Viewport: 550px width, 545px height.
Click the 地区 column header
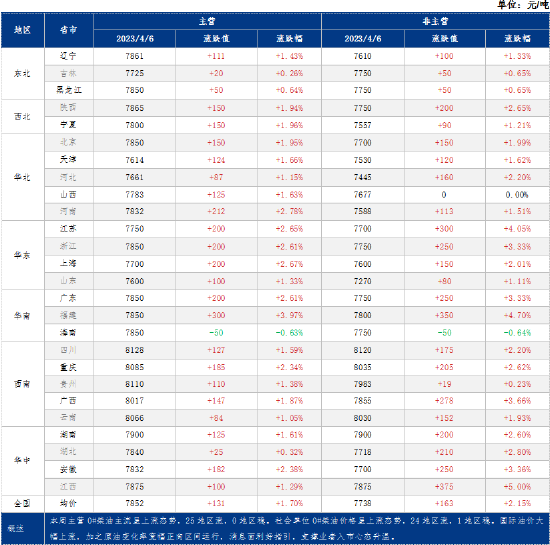click(22, 30)
